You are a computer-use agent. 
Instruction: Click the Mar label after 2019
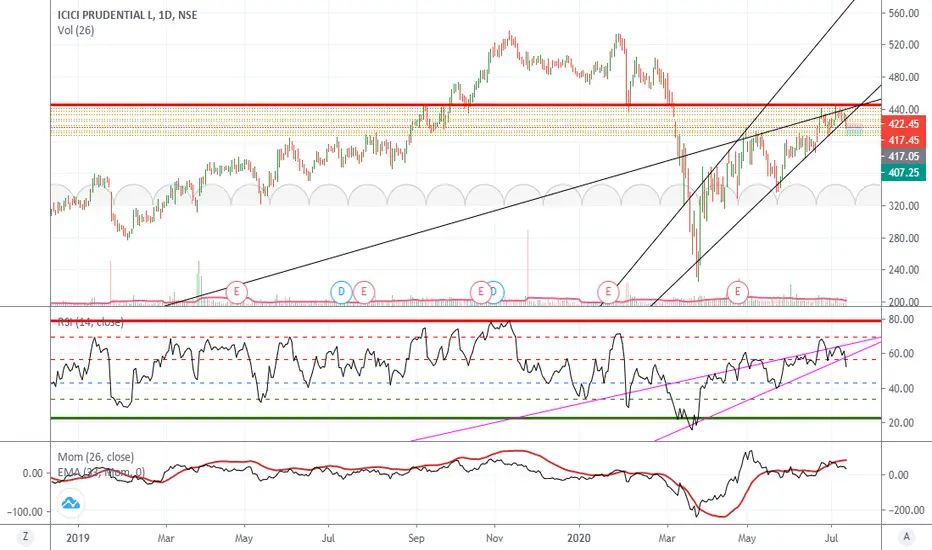(166, 538)
